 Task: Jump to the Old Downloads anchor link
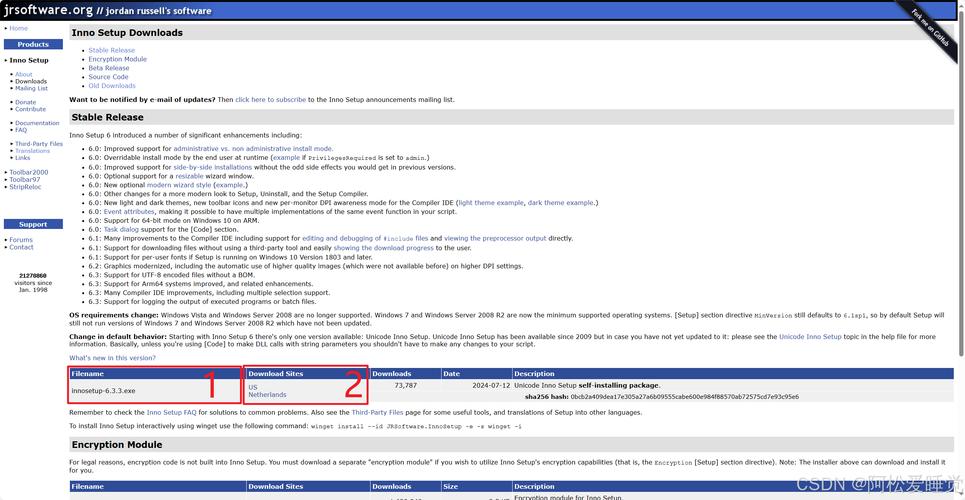coord(112,86)
